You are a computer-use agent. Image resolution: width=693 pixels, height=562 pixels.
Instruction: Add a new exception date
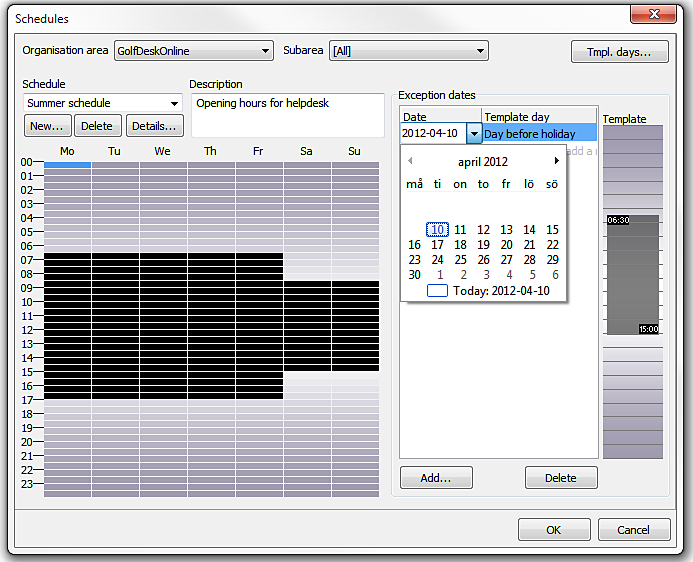[436, 478]
